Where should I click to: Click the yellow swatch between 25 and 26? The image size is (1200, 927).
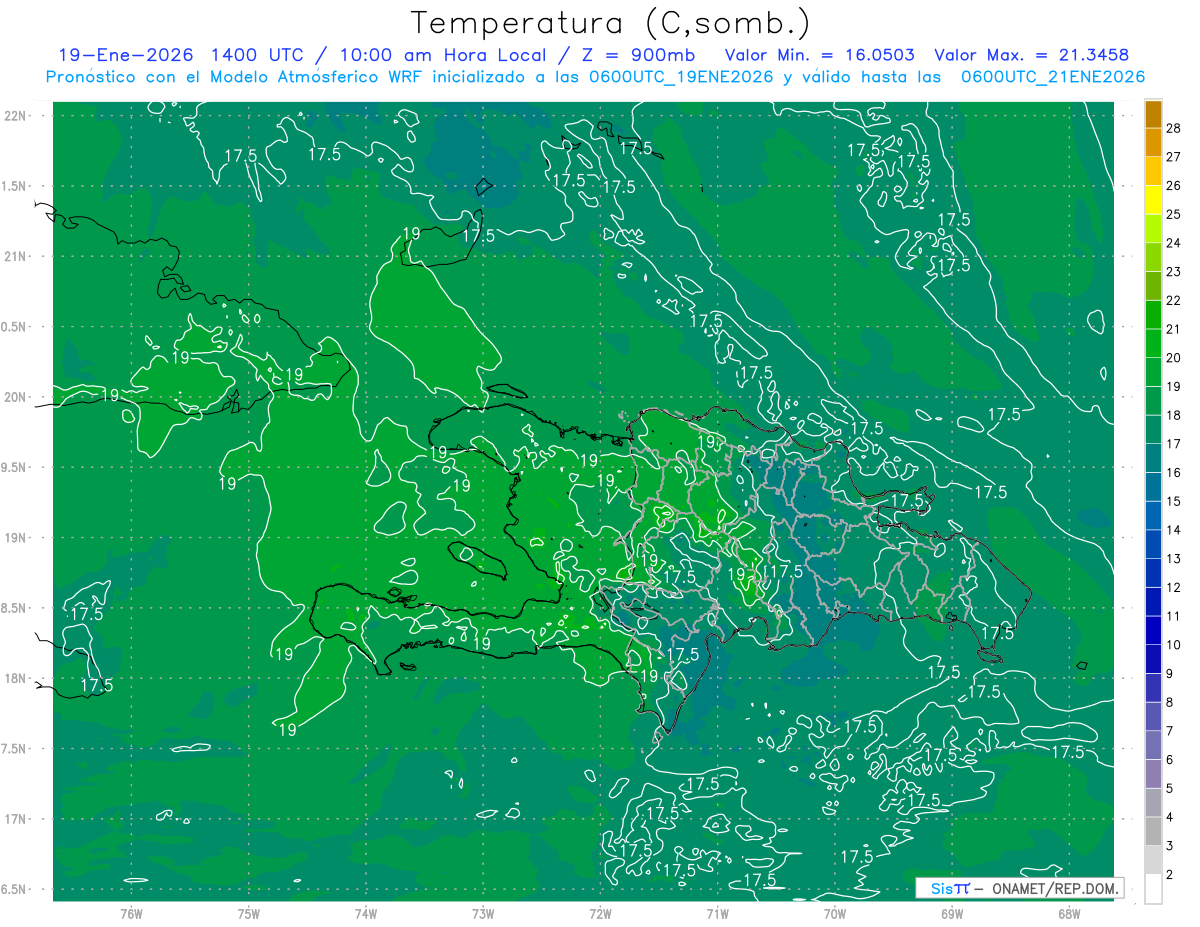click(x=1153, y=200)
